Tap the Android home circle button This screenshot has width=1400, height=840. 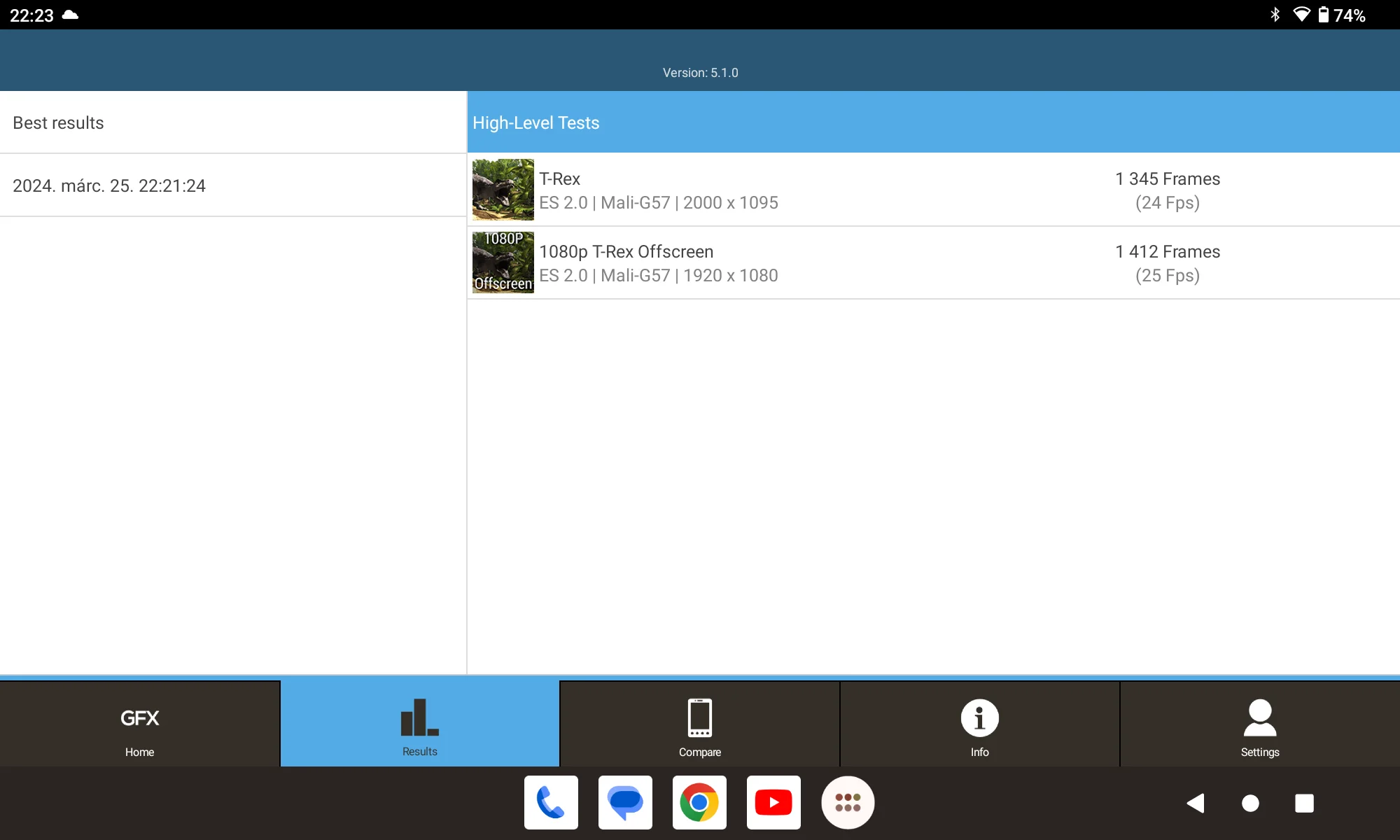[x=1250, y=803]
